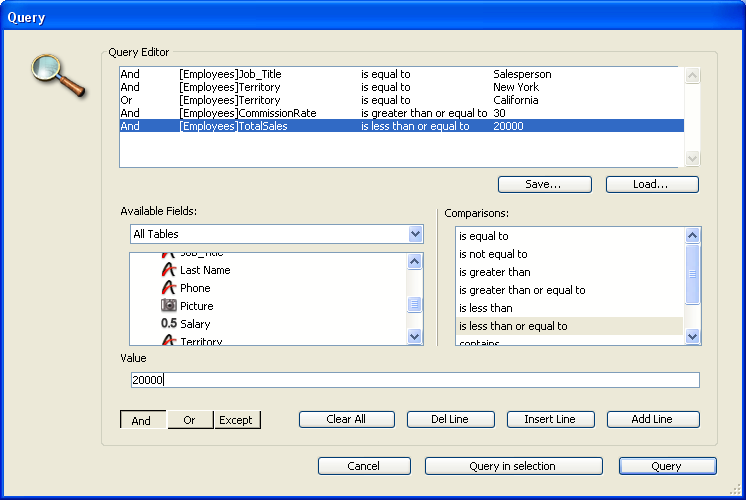Select the And conjunction toggle
Image resolution: width=746 pixels, height=500 pixels.
point(142,420)
